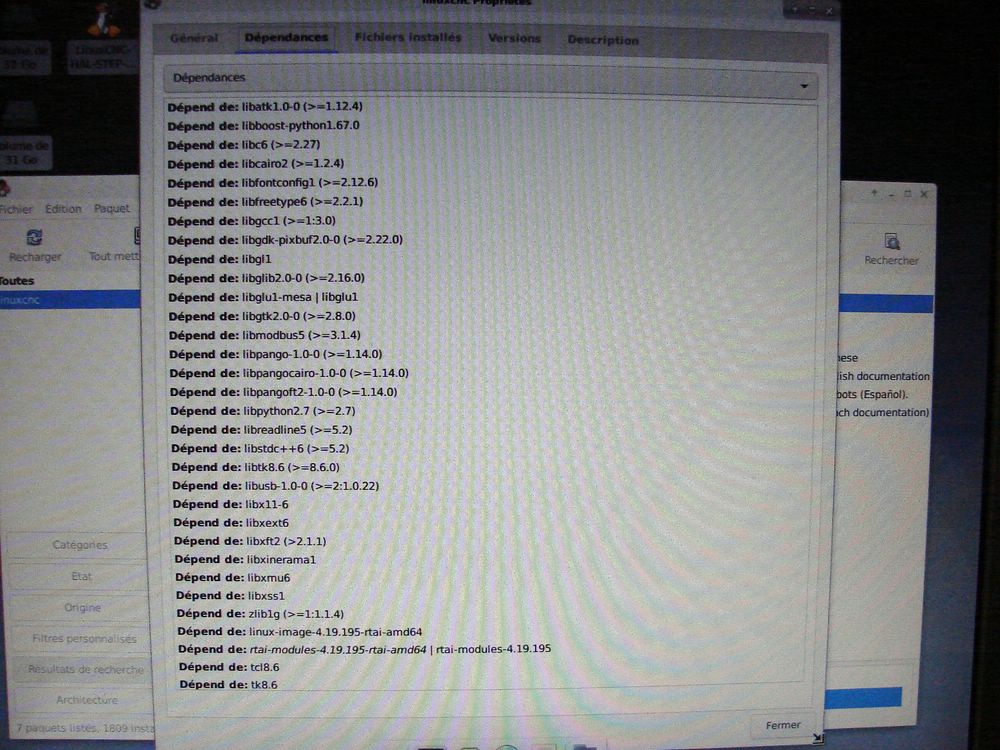The height and width of the screenshot is (750, 1000).
Task: Open the Paquet menu in Synaptic
Action: [x=112, y=208]
